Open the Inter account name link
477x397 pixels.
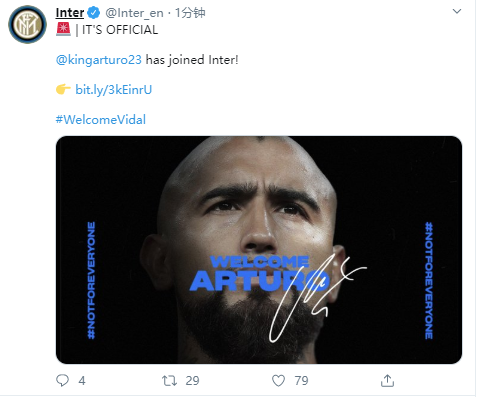pos(70,13)
